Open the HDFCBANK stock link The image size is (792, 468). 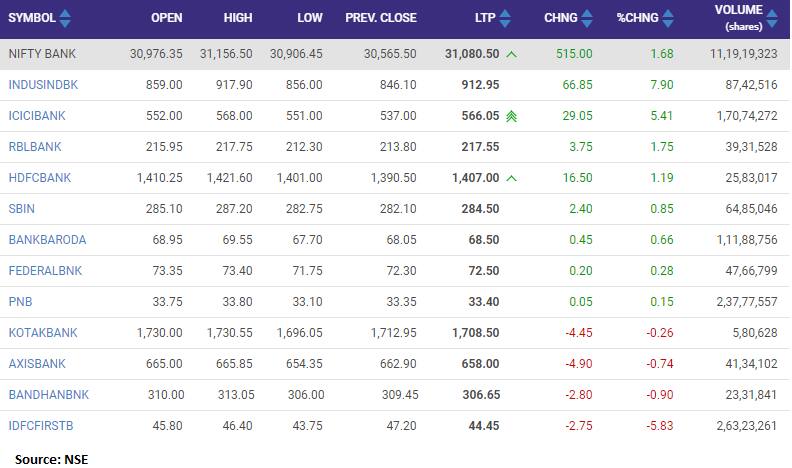(39, 178)
